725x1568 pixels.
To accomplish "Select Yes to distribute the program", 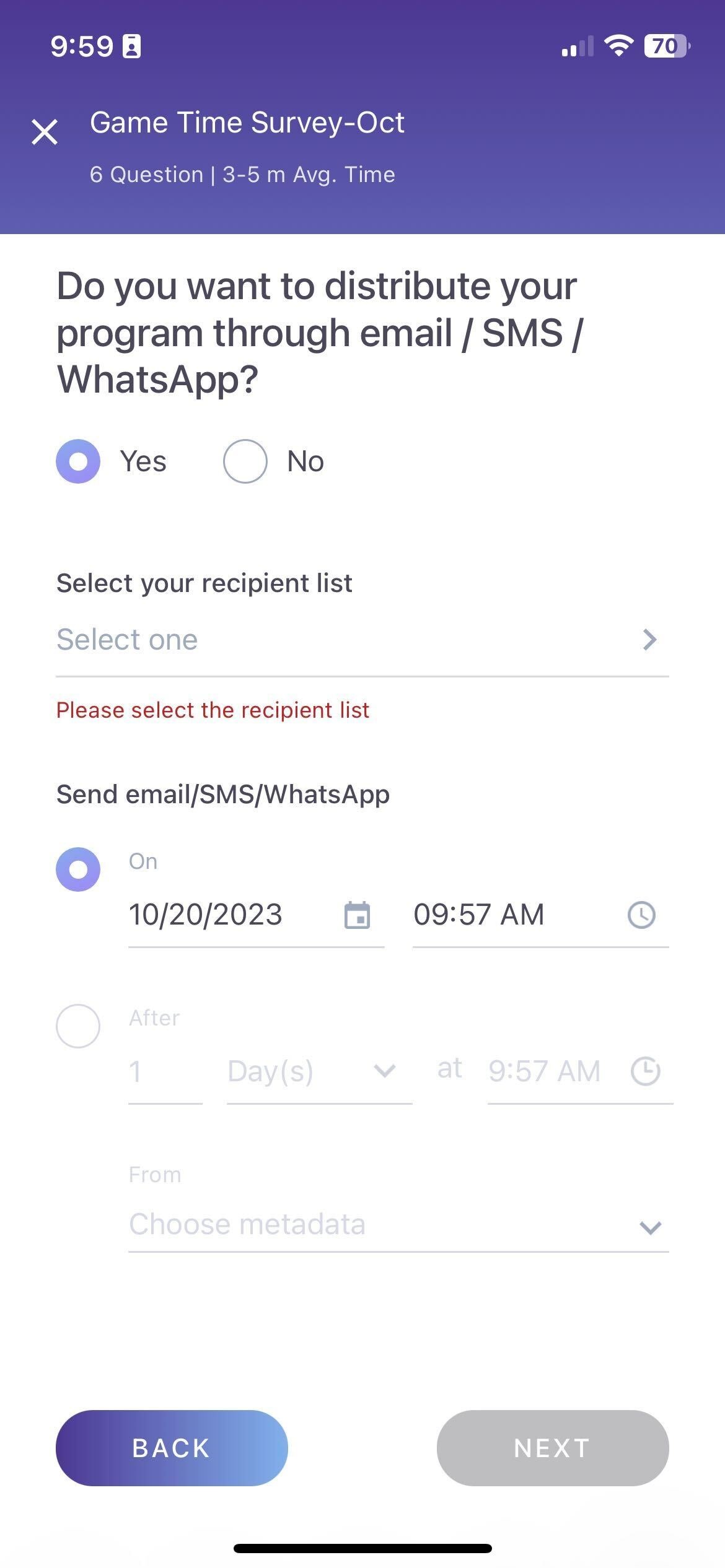I will [78, 461].
